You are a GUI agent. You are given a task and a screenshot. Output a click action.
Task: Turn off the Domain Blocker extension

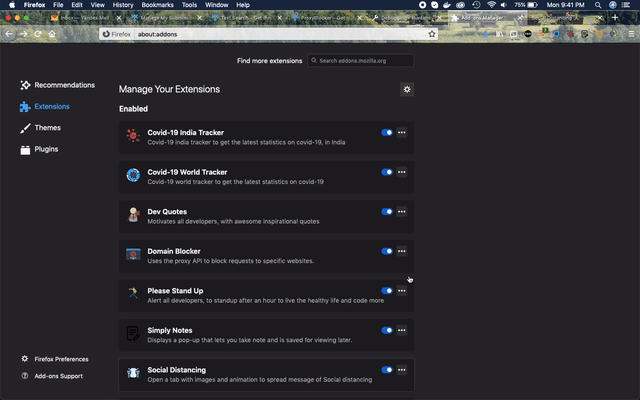(x=387, y=251)
